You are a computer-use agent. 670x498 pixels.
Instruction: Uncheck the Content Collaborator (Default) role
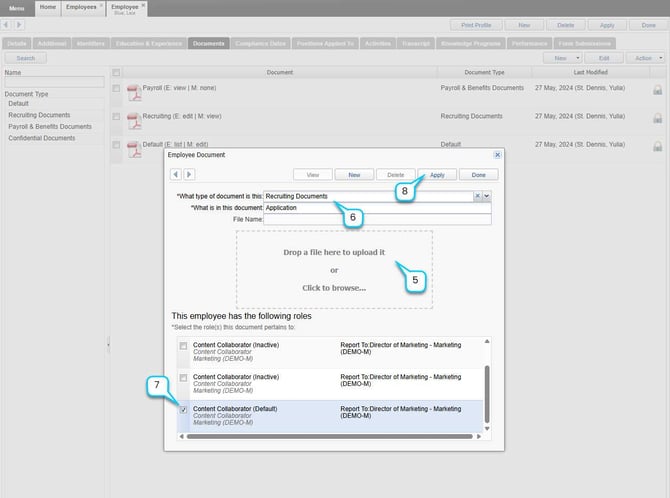tap(182, 409)
